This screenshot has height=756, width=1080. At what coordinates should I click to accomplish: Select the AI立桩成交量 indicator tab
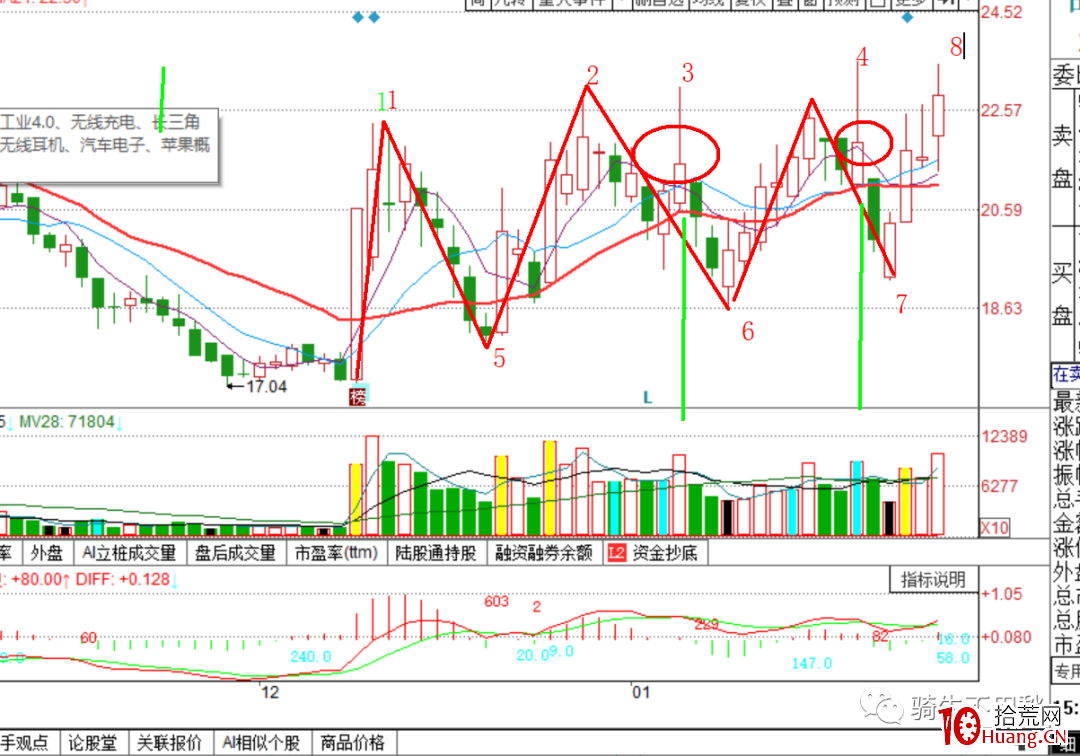click(129, 553)
